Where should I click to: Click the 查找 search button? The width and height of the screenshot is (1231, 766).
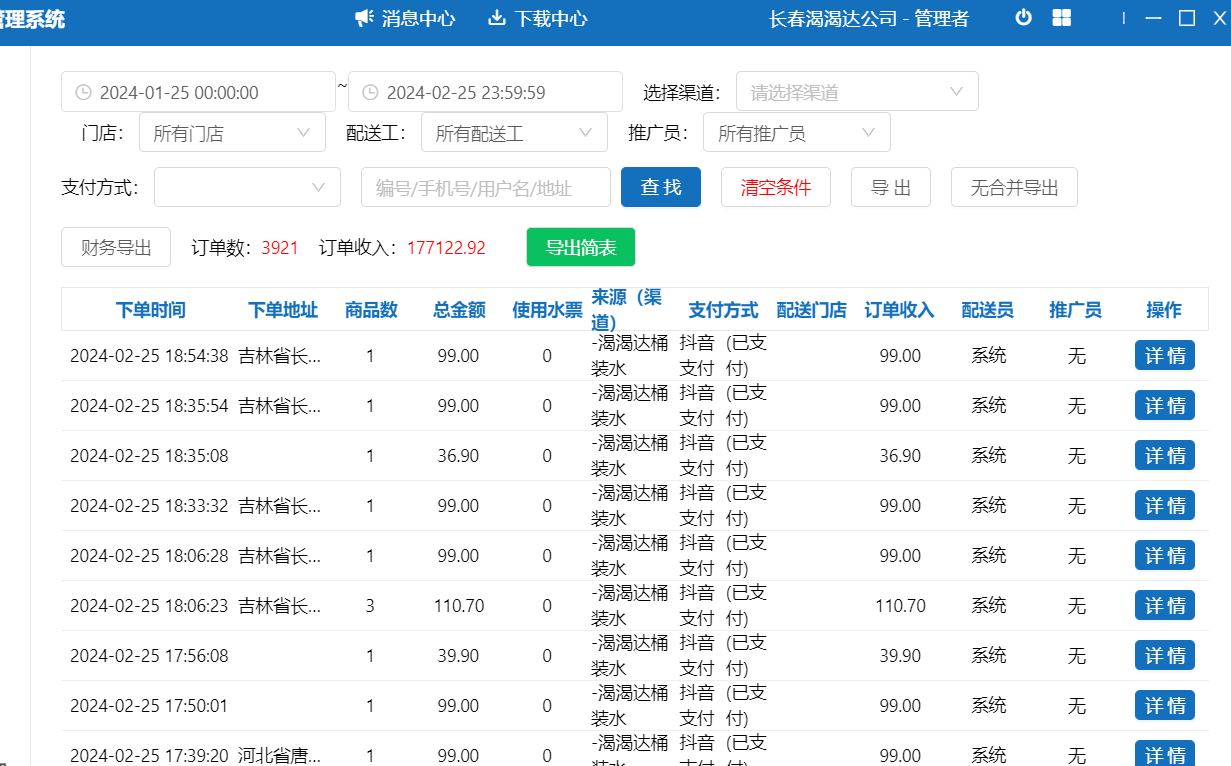660,187
